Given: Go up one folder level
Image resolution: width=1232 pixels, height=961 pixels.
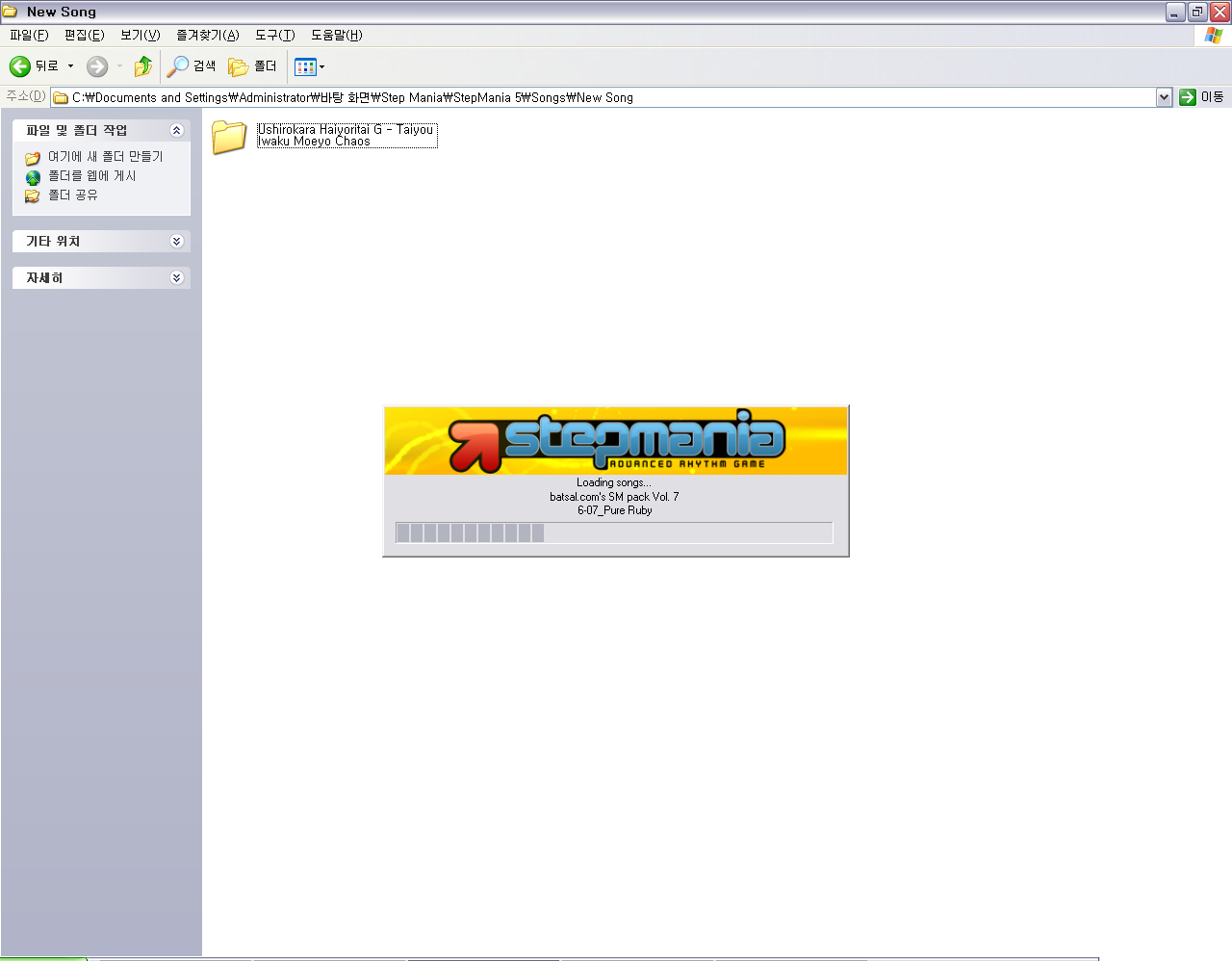Looking at the screenshot, I should [143, 66].
